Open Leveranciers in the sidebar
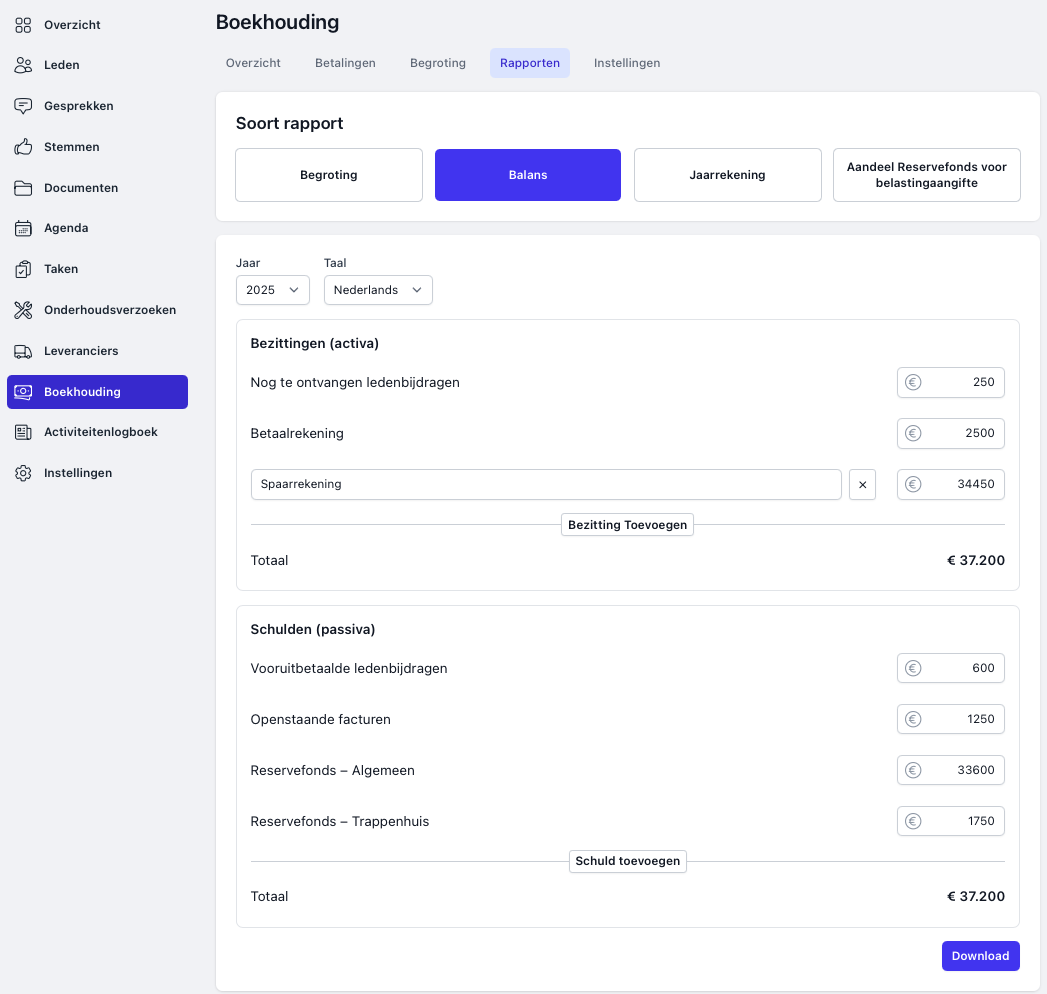Image resolution: width=1047 pixels, height=994 pixels. (x=97, y=351)
